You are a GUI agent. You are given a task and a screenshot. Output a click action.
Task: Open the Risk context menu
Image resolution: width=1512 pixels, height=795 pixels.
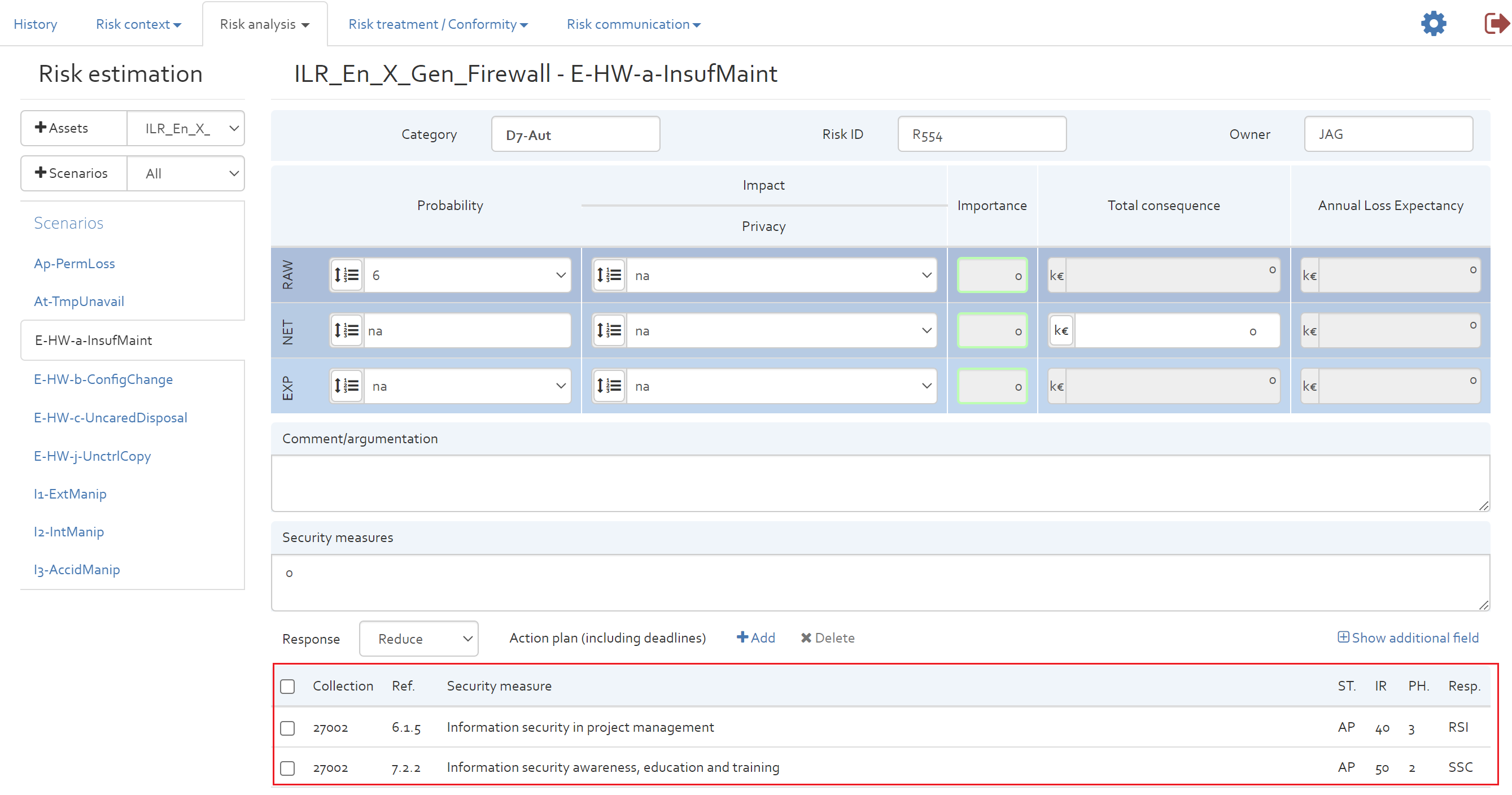[138, 24]
